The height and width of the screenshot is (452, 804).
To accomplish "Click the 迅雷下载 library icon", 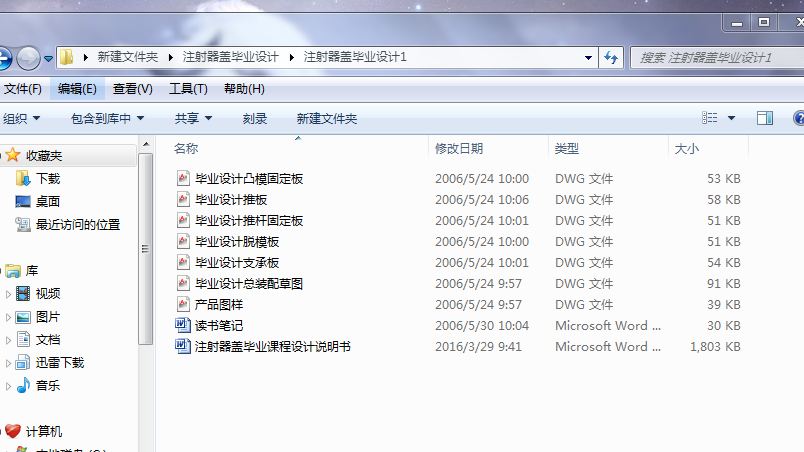I will [23, 362].
